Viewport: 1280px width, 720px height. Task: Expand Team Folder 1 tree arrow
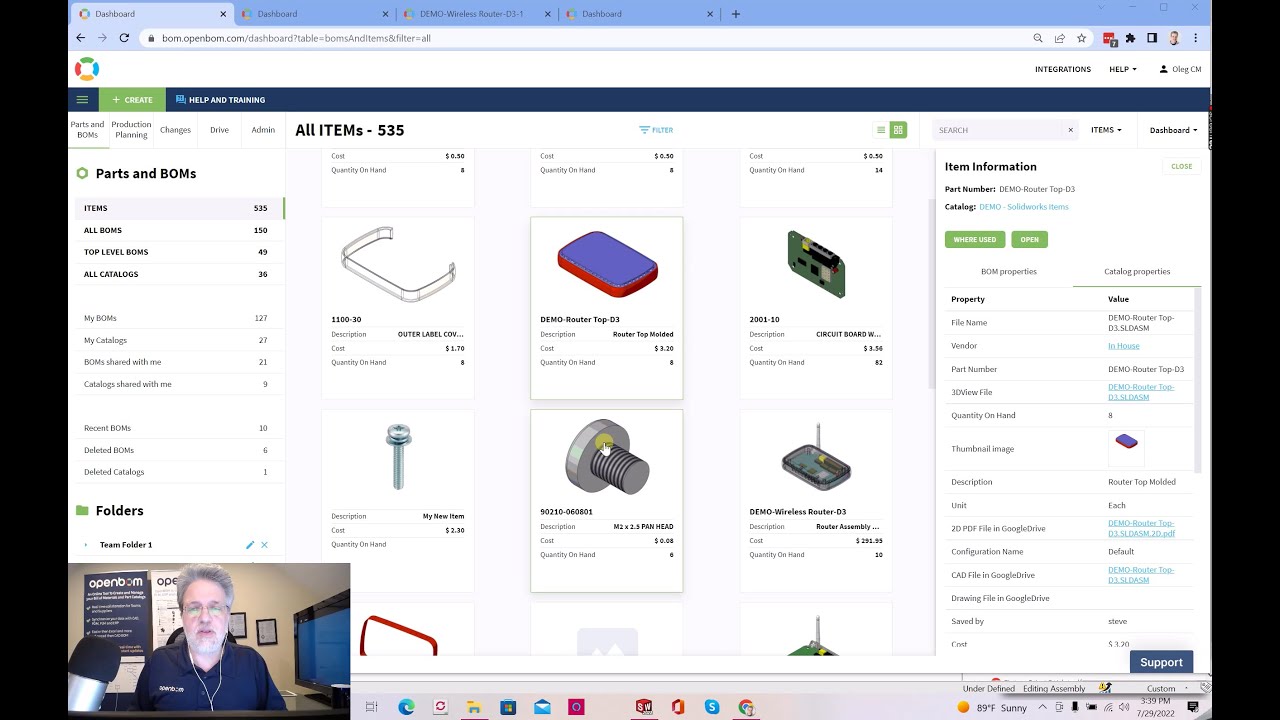[86, 545]
